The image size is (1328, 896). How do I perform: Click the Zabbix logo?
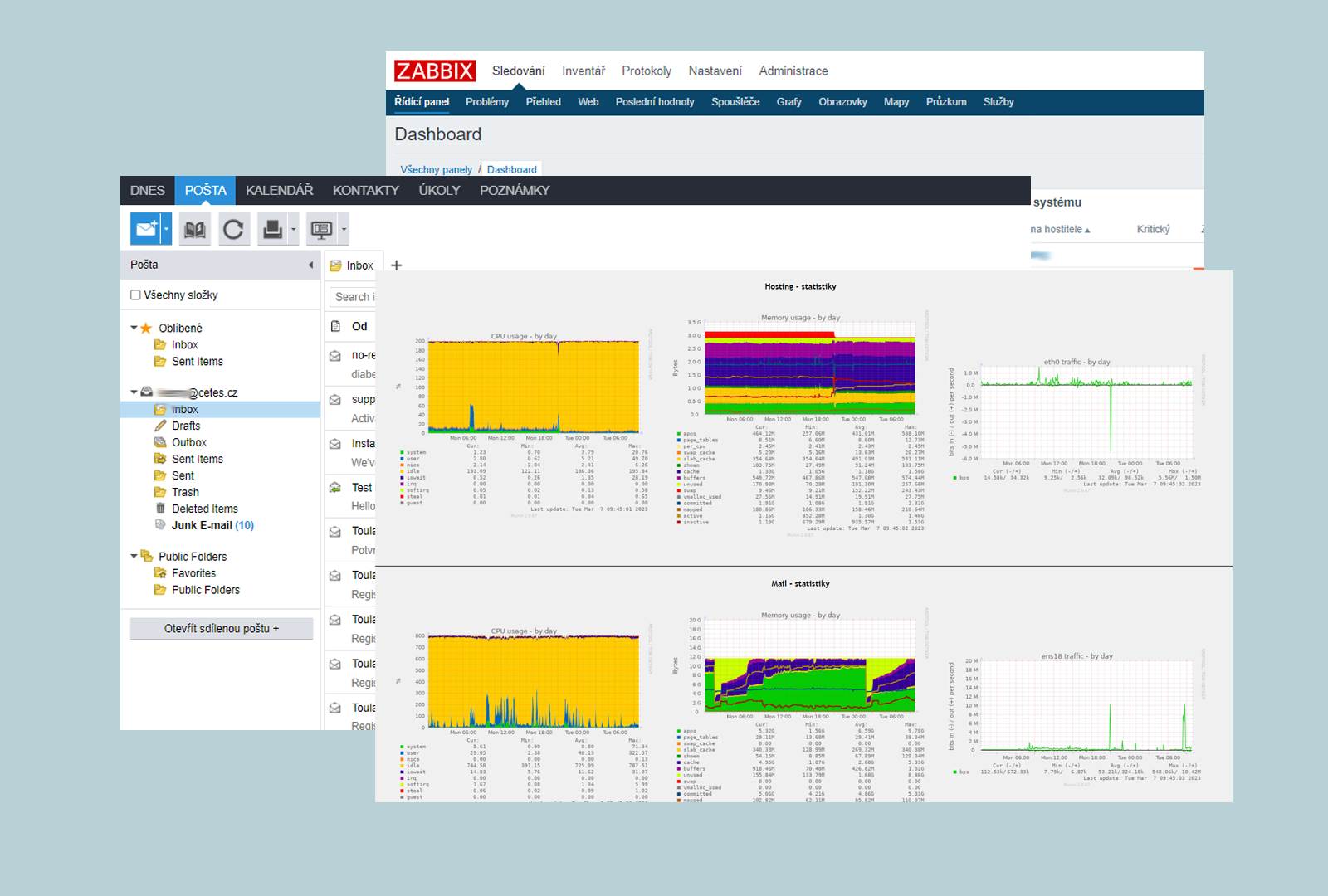434,71
